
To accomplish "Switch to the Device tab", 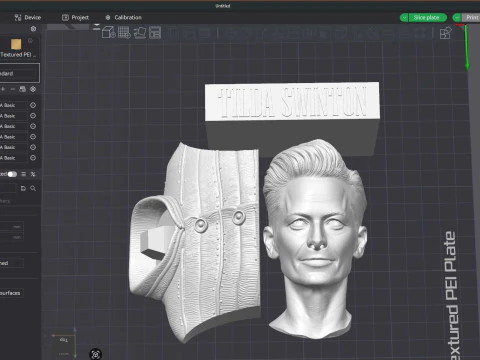I will pyautogui.click(x=28, y=17).
